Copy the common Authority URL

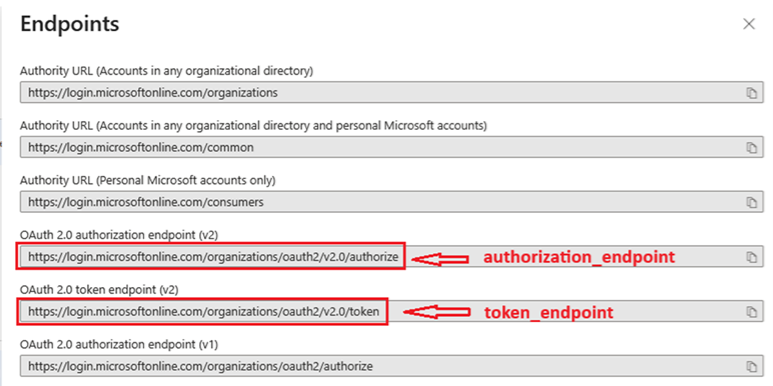[751, 147]
